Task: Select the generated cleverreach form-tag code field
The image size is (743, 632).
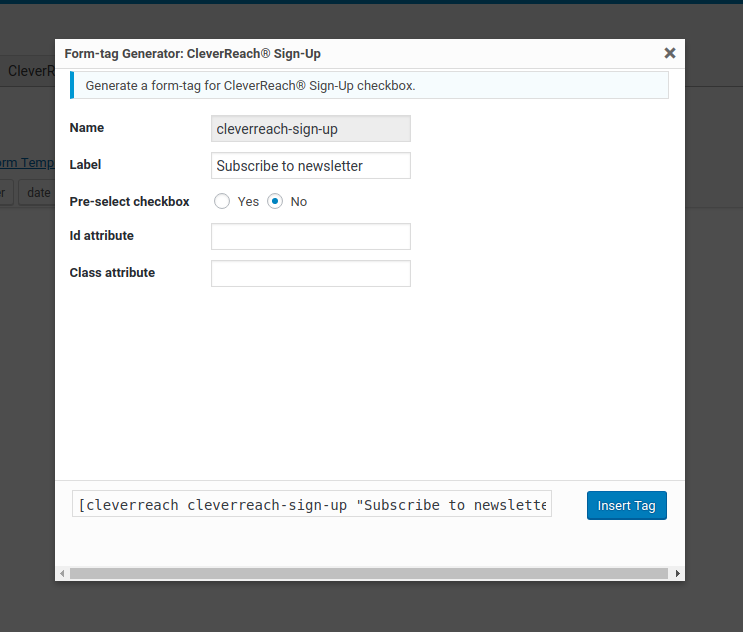Action: point(311,504)
